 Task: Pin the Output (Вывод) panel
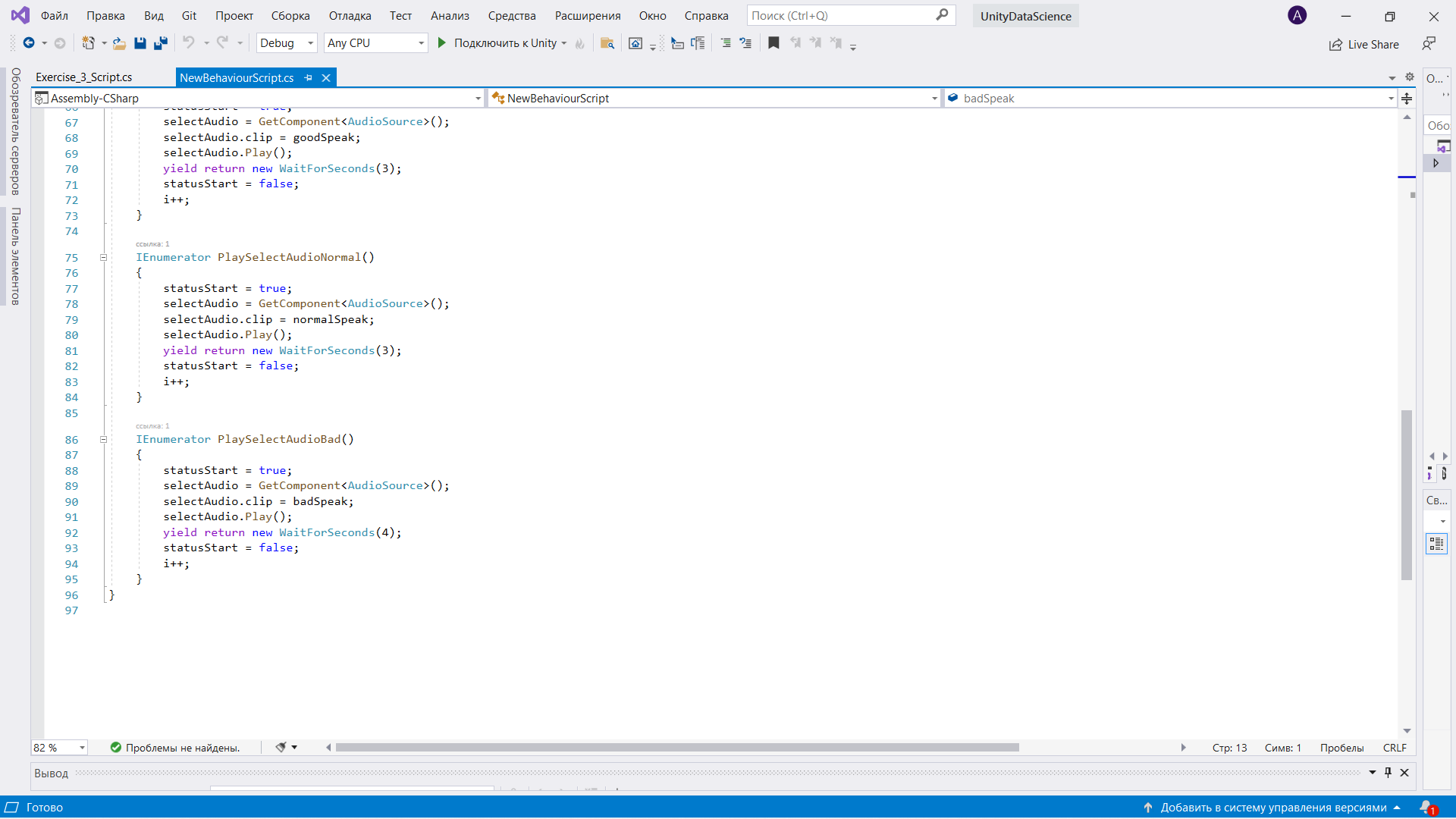point(1388,773)
